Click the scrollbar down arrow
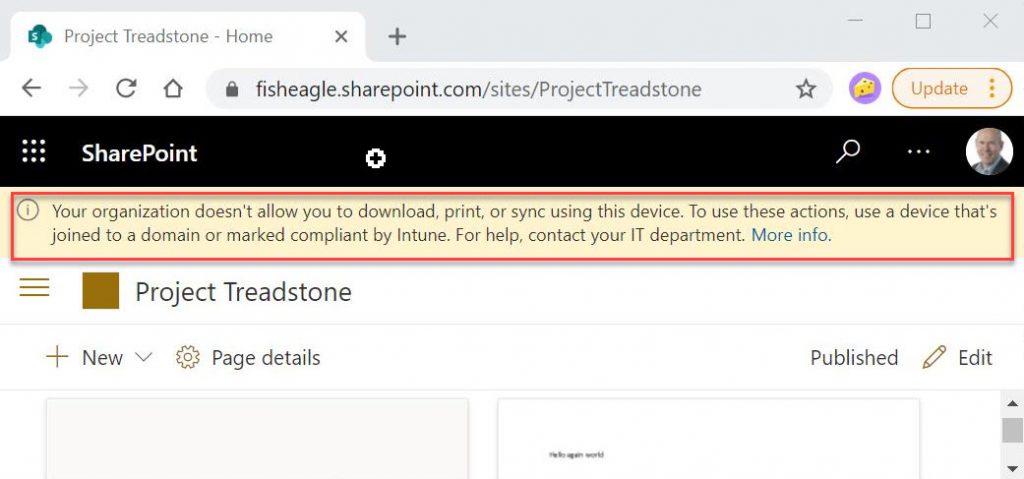The width and height of the screenshot is (1024, 479). tap(1012, 469)
